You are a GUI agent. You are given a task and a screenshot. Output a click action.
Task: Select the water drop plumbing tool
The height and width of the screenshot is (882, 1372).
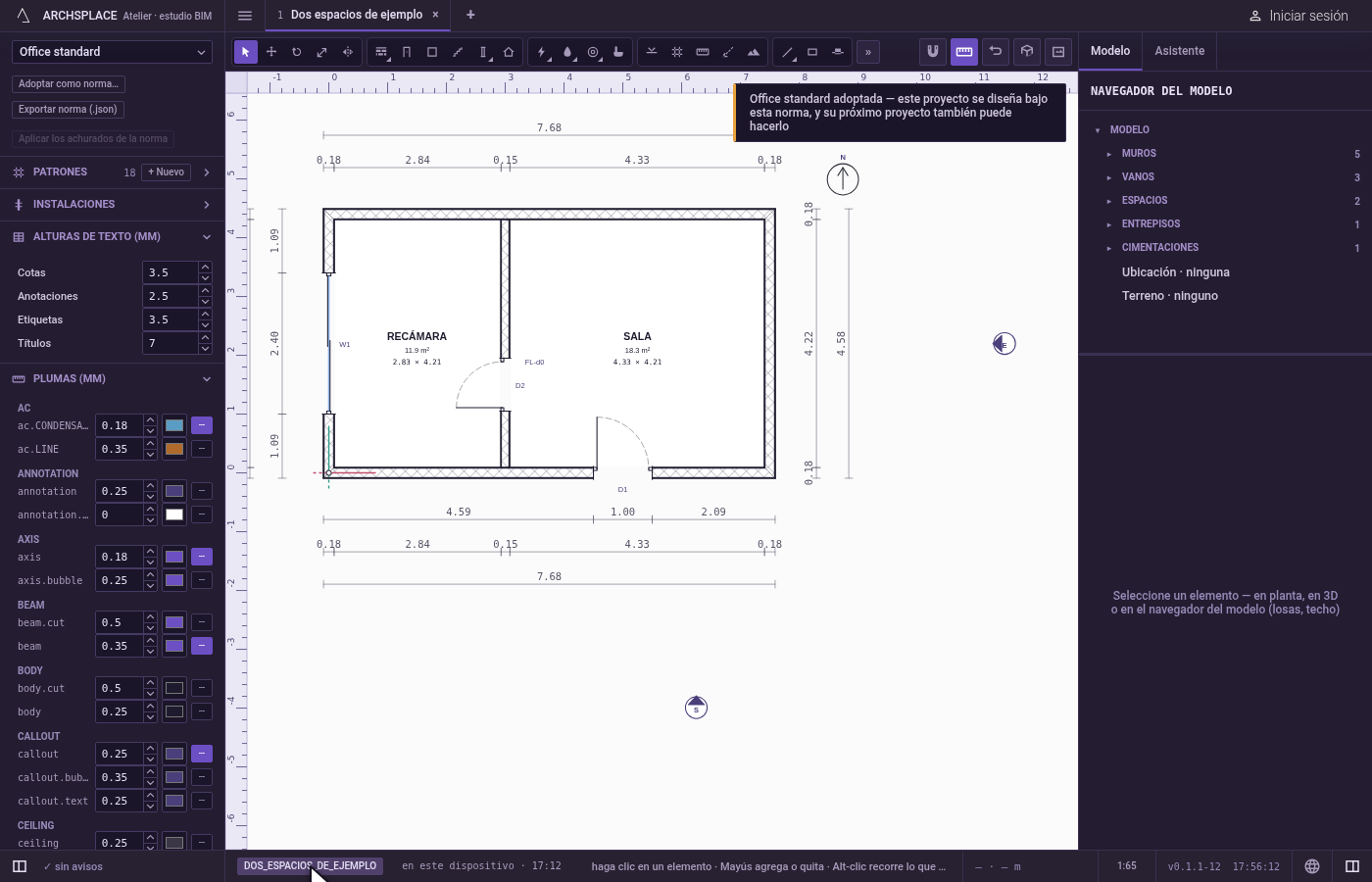point(567,52)
